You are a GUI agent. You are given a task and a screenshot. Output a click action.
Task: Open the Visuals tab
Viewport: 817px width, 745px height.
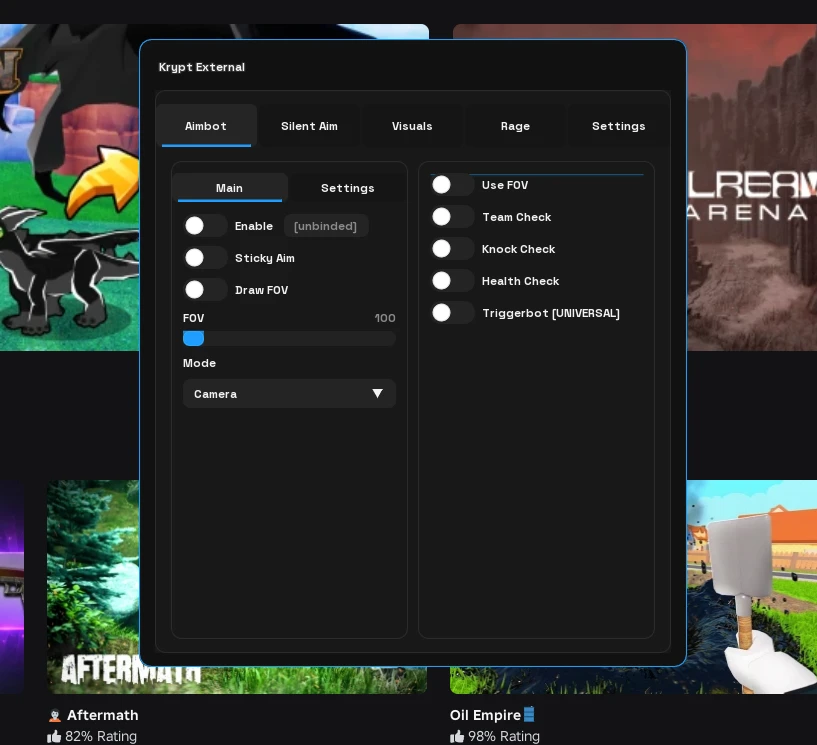[412, 126]
